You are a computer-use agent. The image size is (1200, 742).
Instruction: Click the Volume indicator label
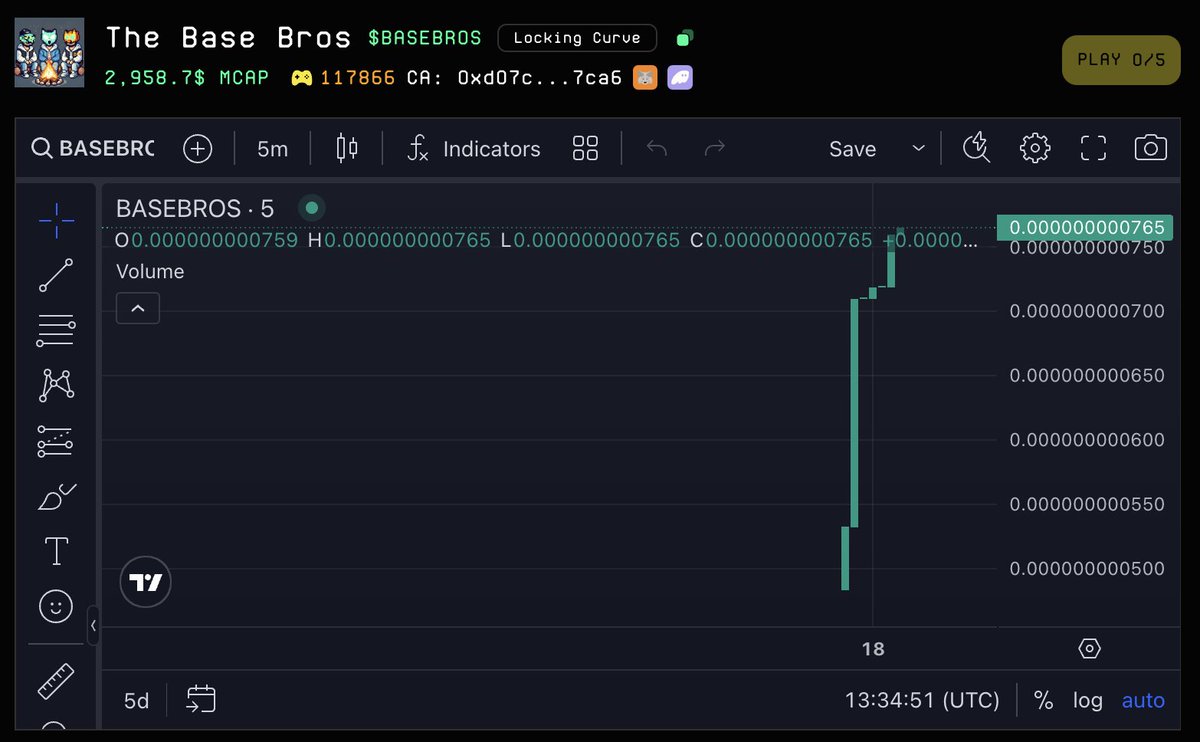150,271
